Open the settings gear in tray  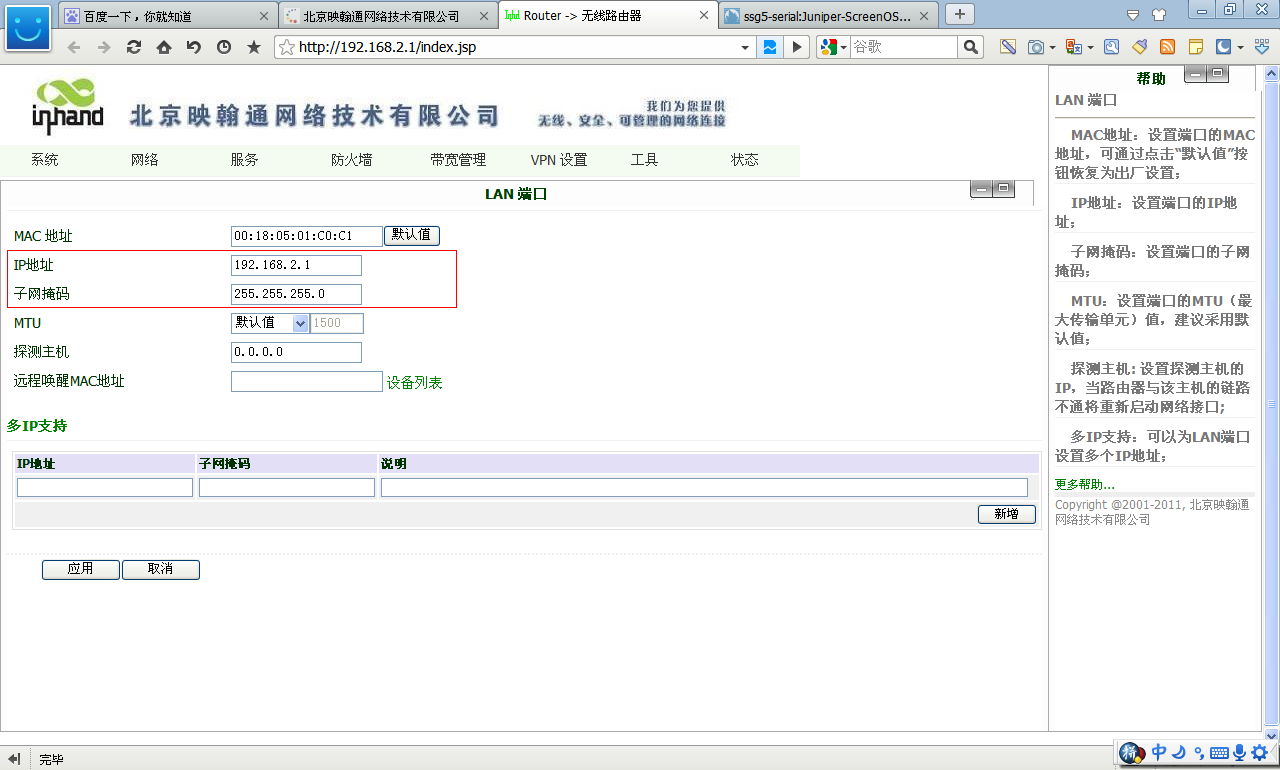click(x=1259, y=752)
